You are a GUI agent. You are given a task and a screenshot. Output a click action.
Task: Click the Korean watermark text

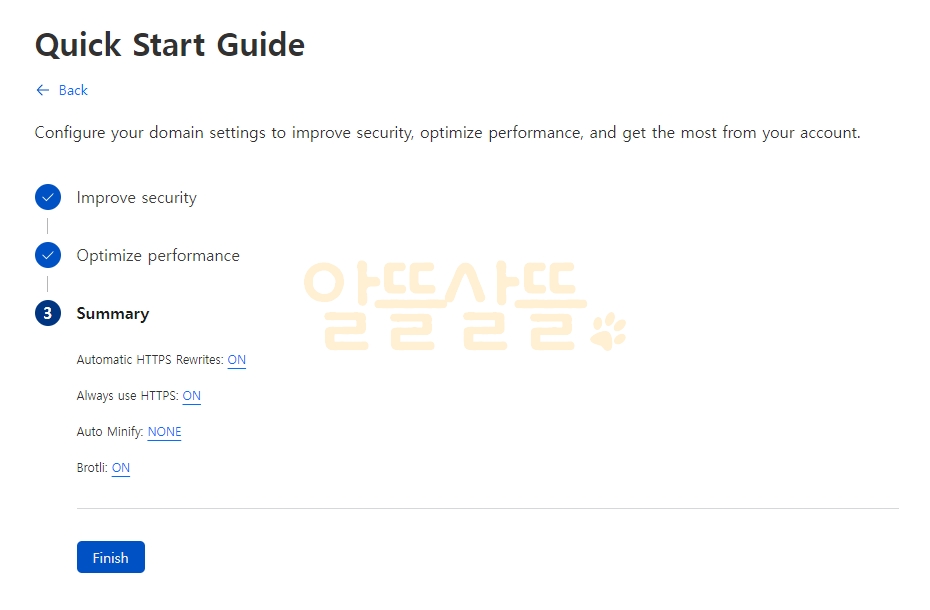445,306
